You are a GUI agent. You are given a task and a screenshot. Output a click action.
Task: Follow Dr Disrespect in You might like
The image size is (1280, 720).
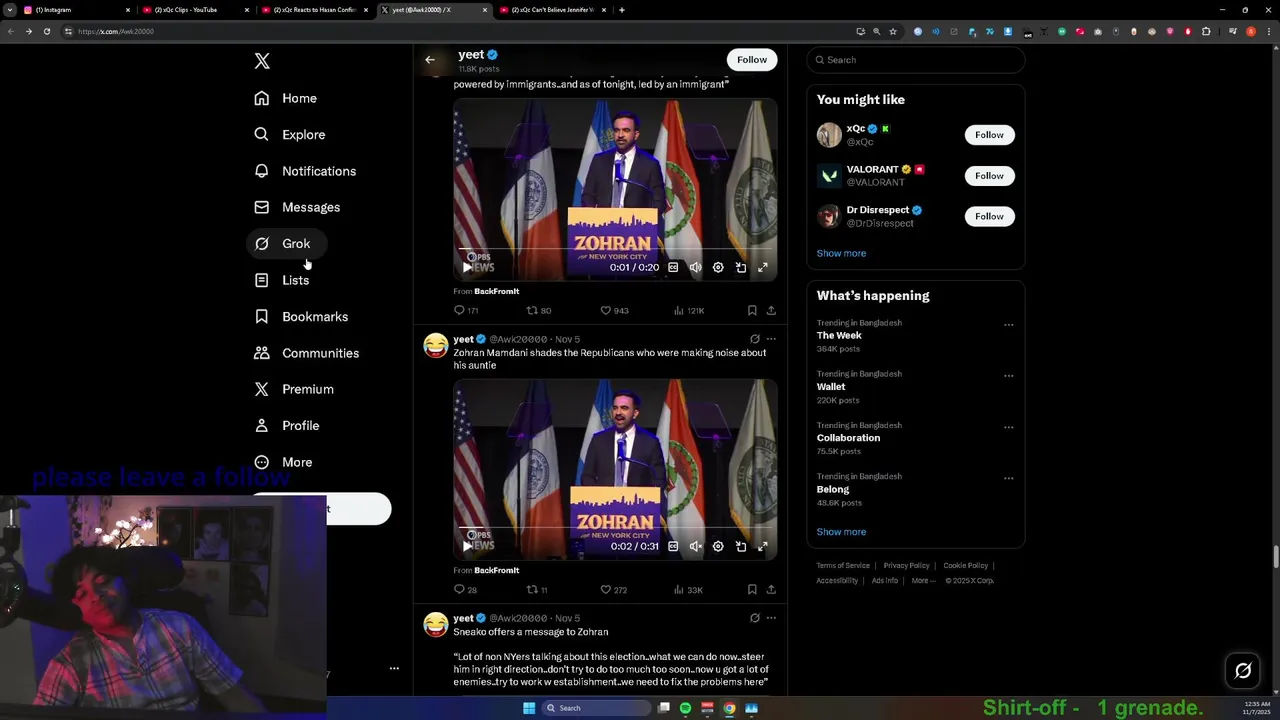click(x=989, y=216)
